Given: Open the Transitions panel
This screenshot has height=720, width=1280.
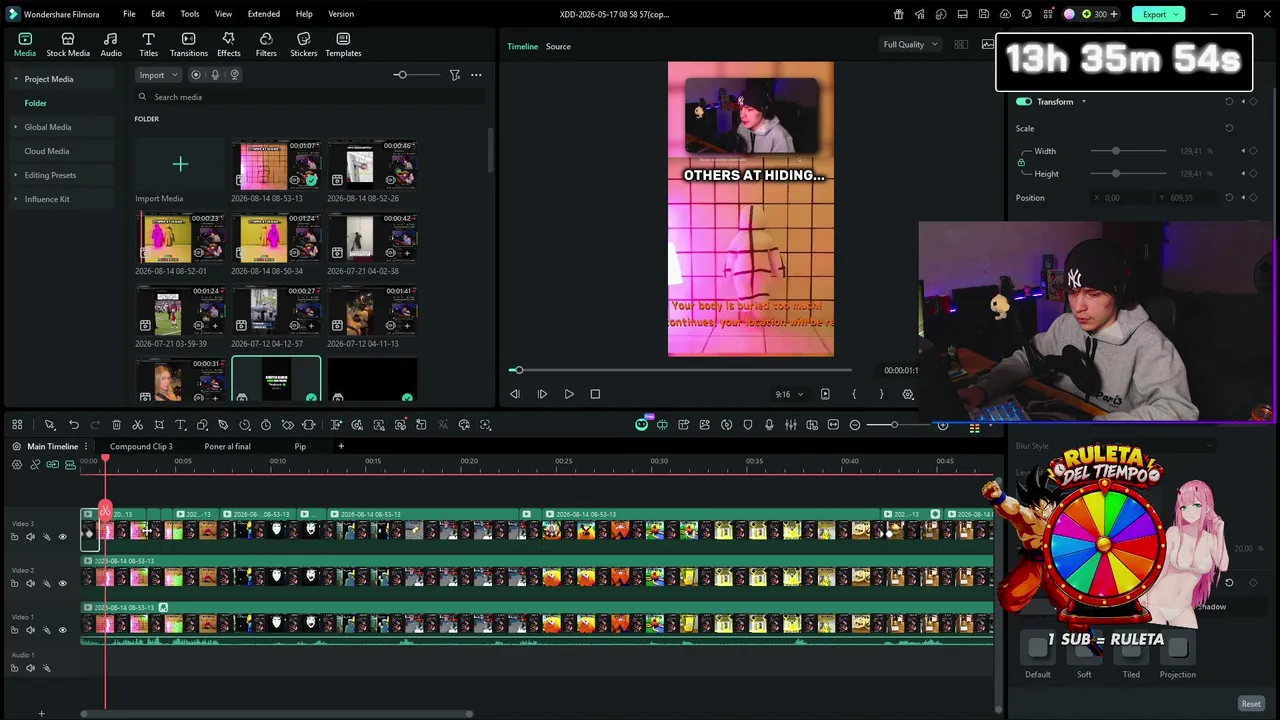Looking at the screenshot, I should point(189,45).
